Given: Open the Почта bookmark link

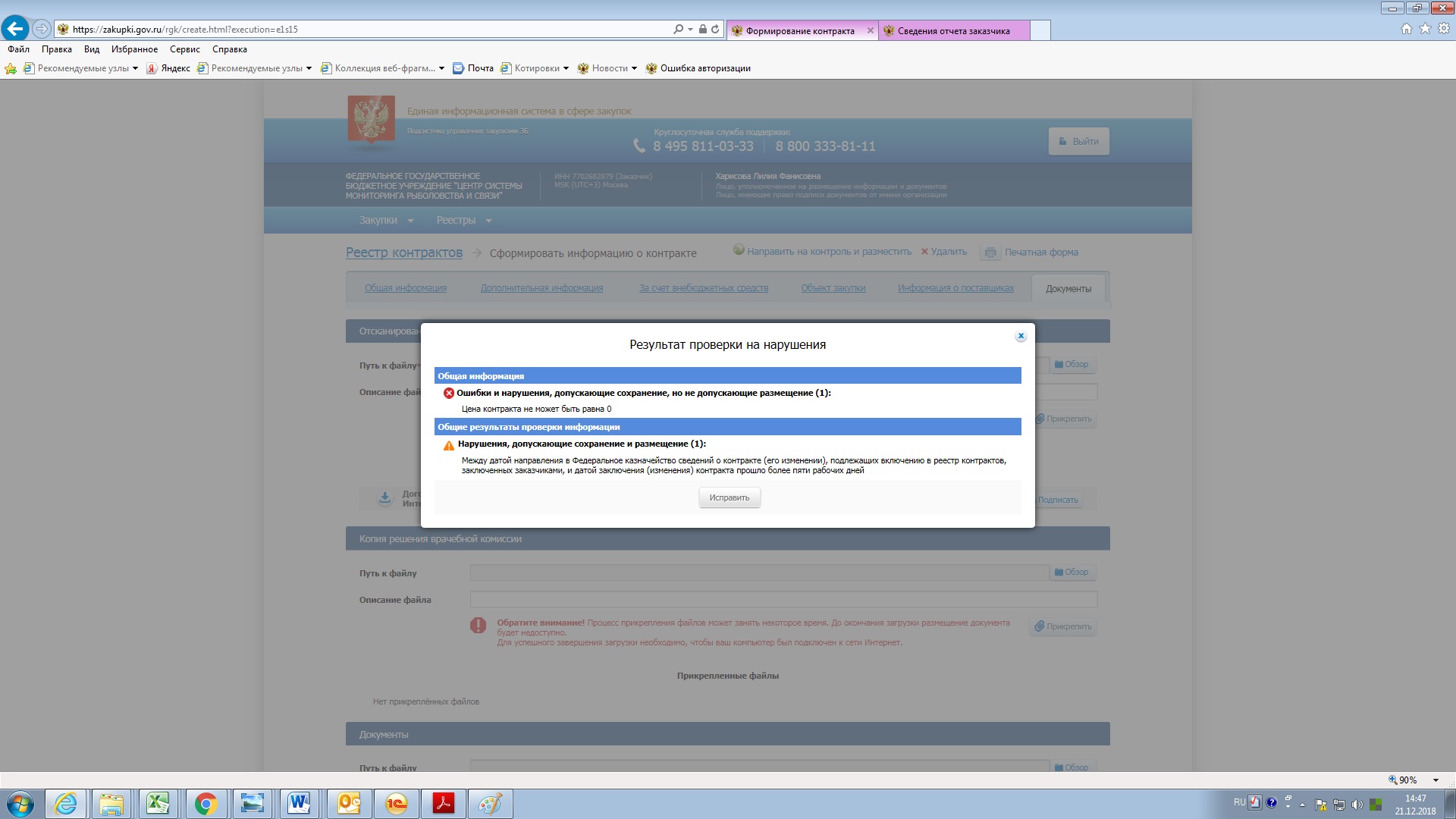Looking at the screenshot, I should click(479, 68).
